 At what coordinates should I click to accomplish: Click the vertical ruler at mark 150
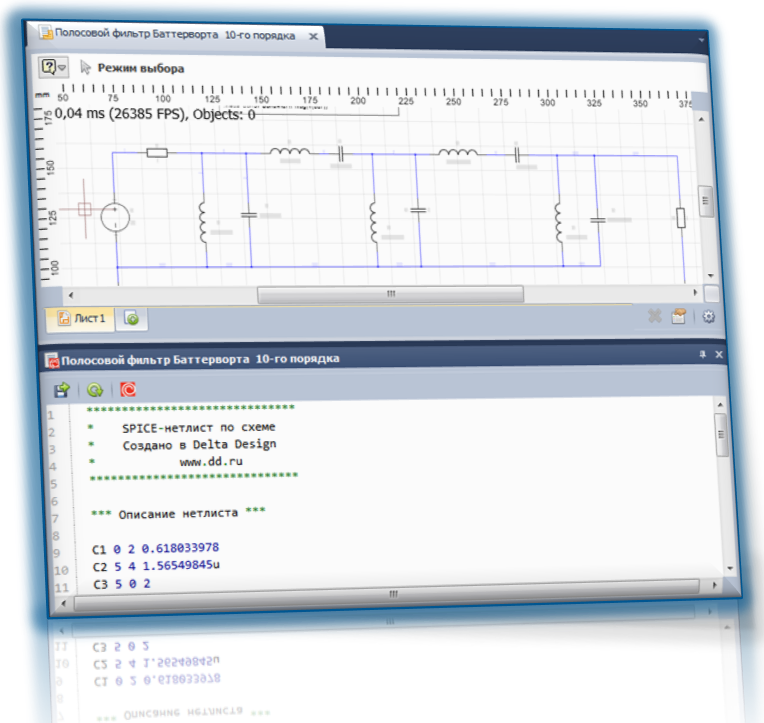tap(50, 167)
